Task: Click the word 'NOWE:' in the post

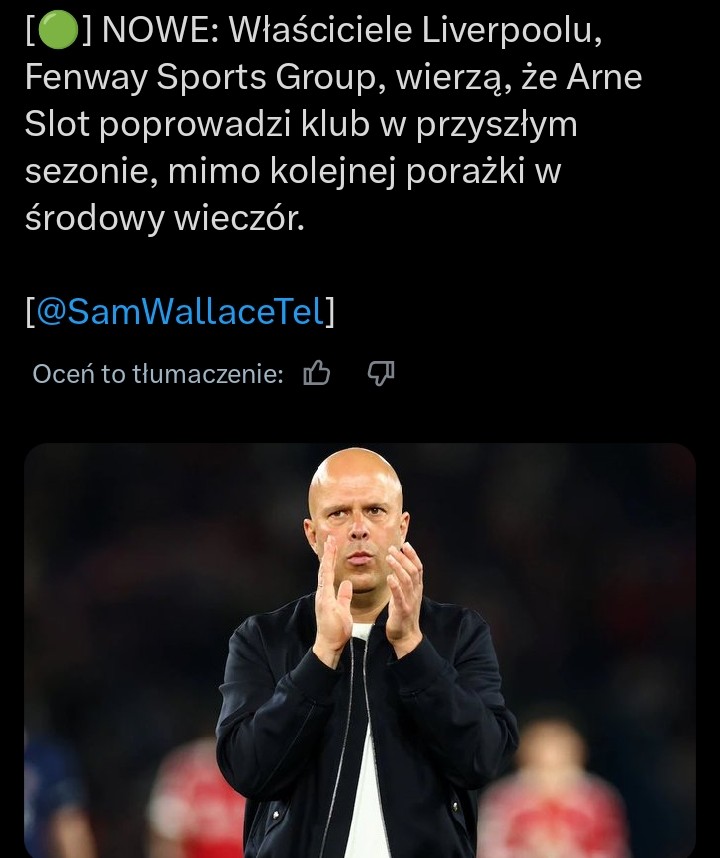Action: coord(160,30)
